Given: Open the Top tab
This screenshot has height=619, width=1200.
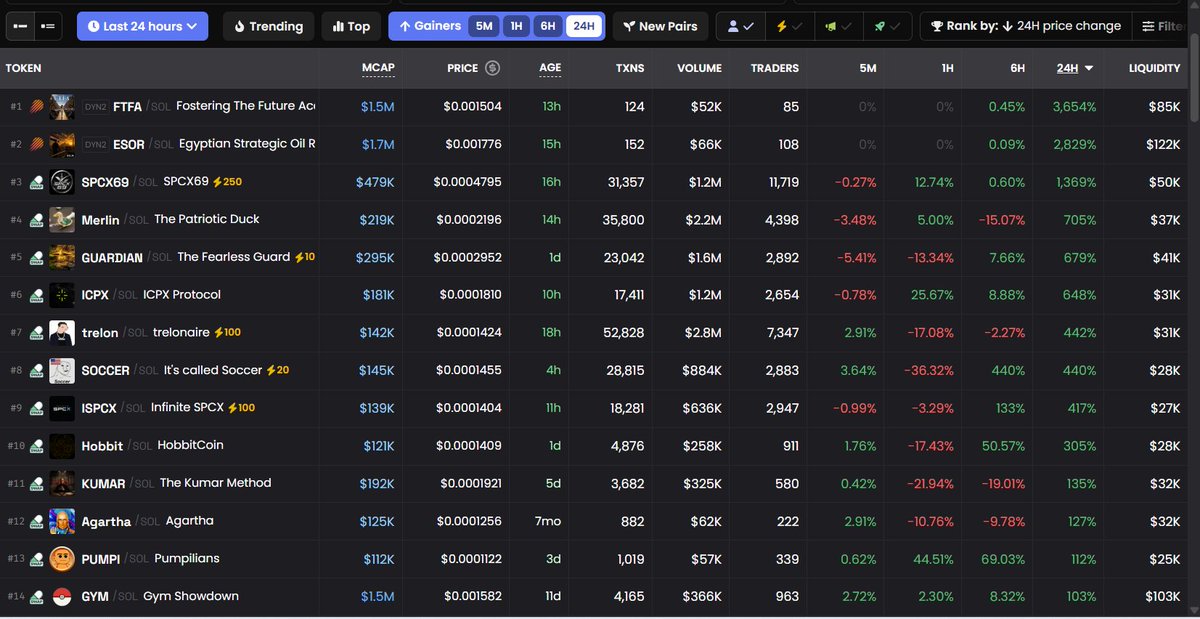Looking at the screenshot, I should point(351,26).
